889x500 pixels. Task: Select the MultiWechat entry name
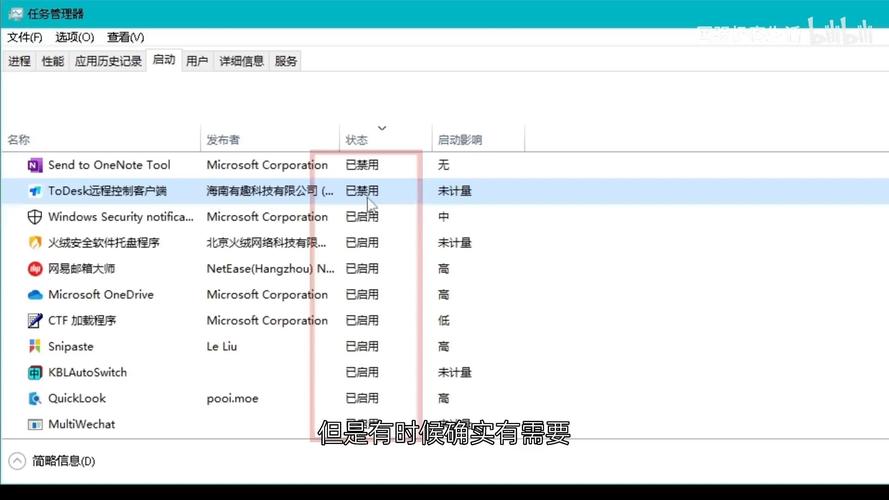(x=82, y=424)
